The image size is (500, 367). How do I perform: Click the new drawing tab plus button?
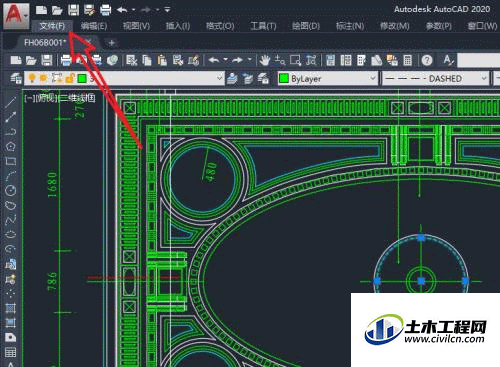pos(112,43)
